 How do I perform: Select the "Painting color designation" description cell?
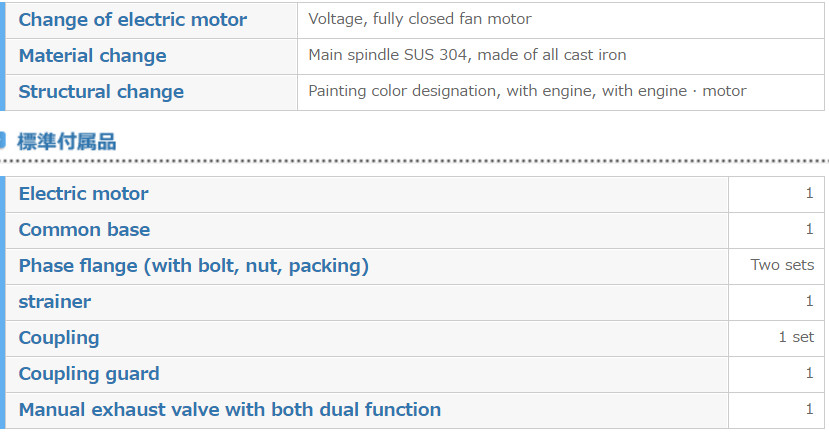(x=527, y=91)
